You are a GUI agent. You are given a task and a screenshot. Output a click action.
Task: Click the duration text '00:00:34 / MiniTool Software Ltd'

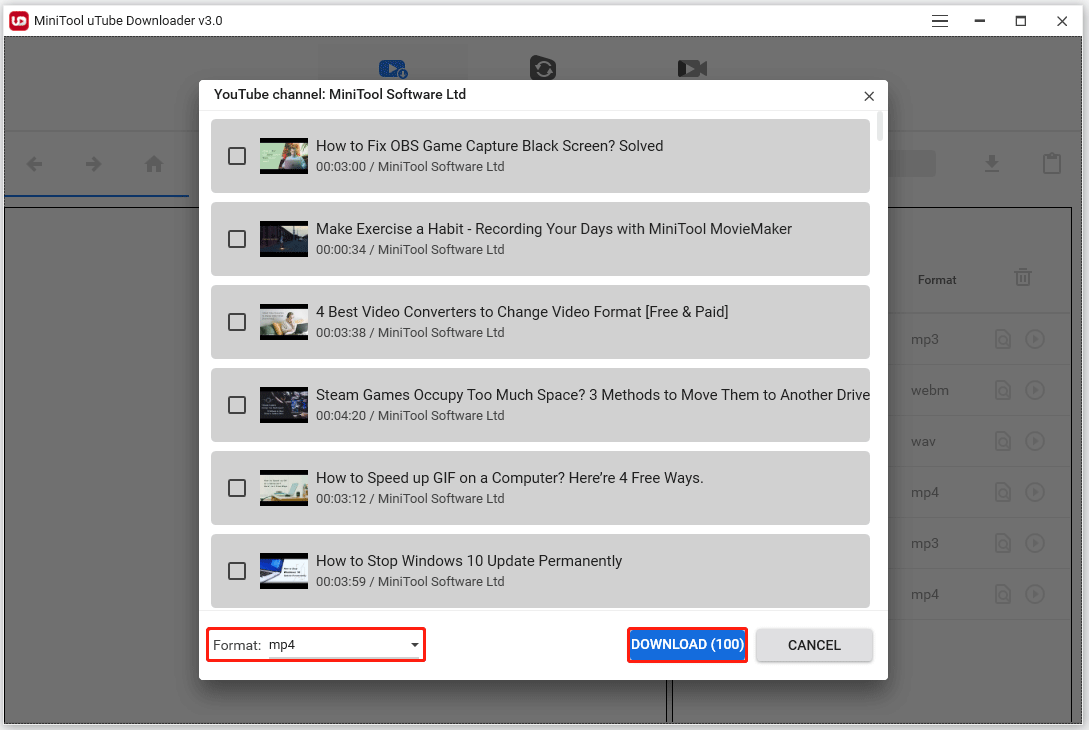(410, 249)
